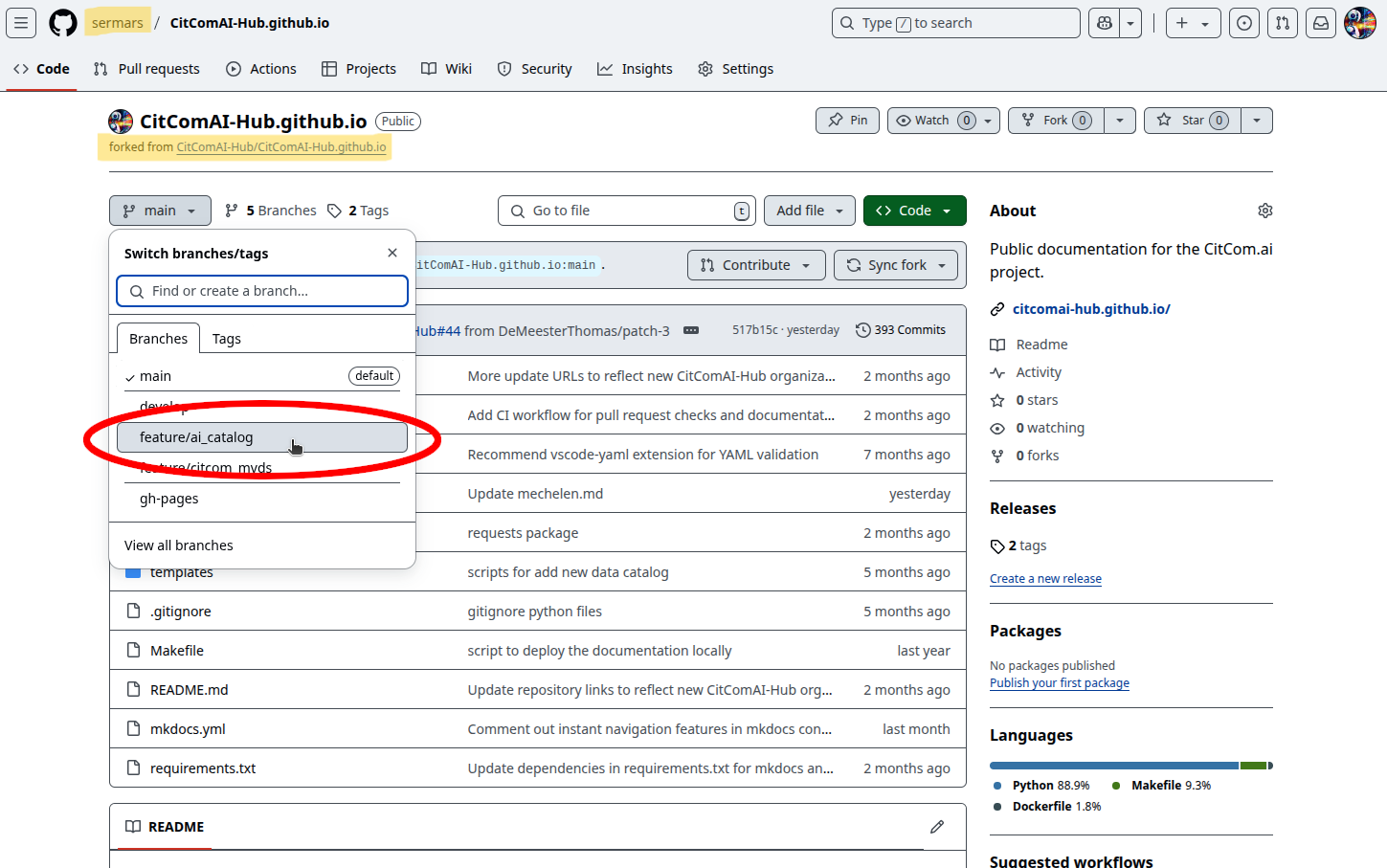This screenshot has height=868, width=1387.
Task: Open the hamburger navigation menu
Action: point(21,23)
